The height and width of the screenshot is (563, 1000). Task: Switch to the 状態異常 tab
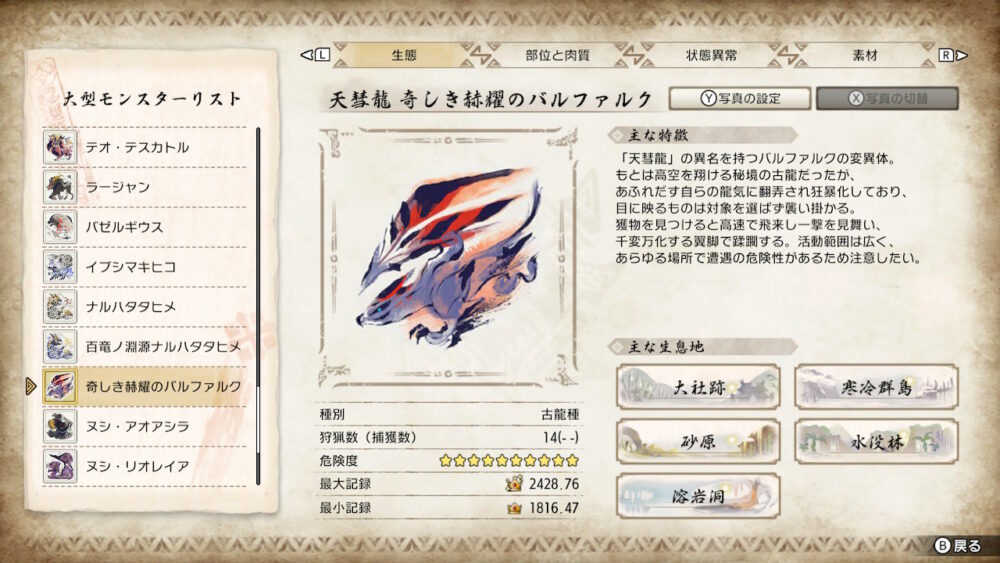pos(711,55)
